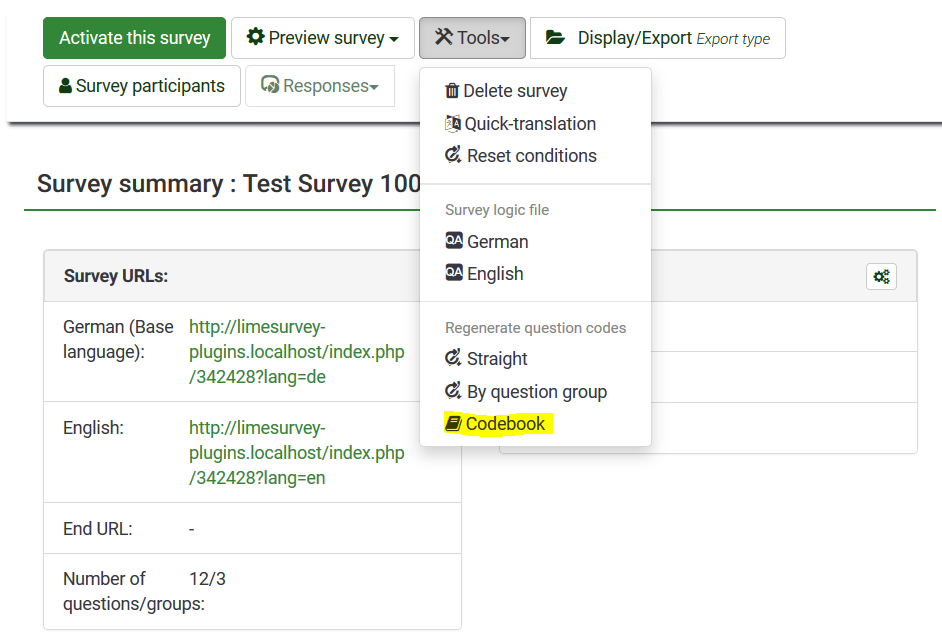942x638 pixels.
Task: Click the book icon next to Codebook
Action: [453, 424]
